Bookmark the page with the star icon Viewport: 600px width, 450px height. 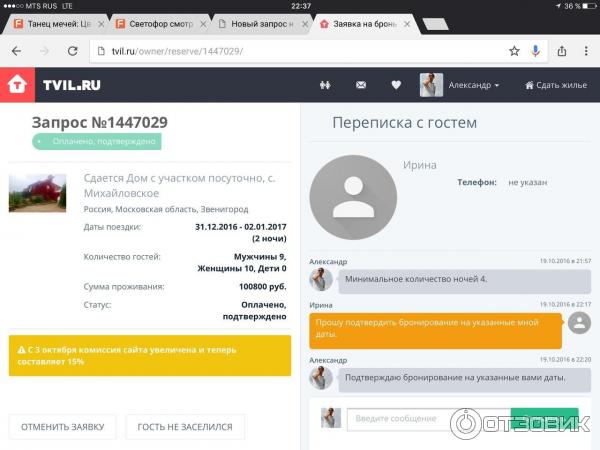point(514,50)
